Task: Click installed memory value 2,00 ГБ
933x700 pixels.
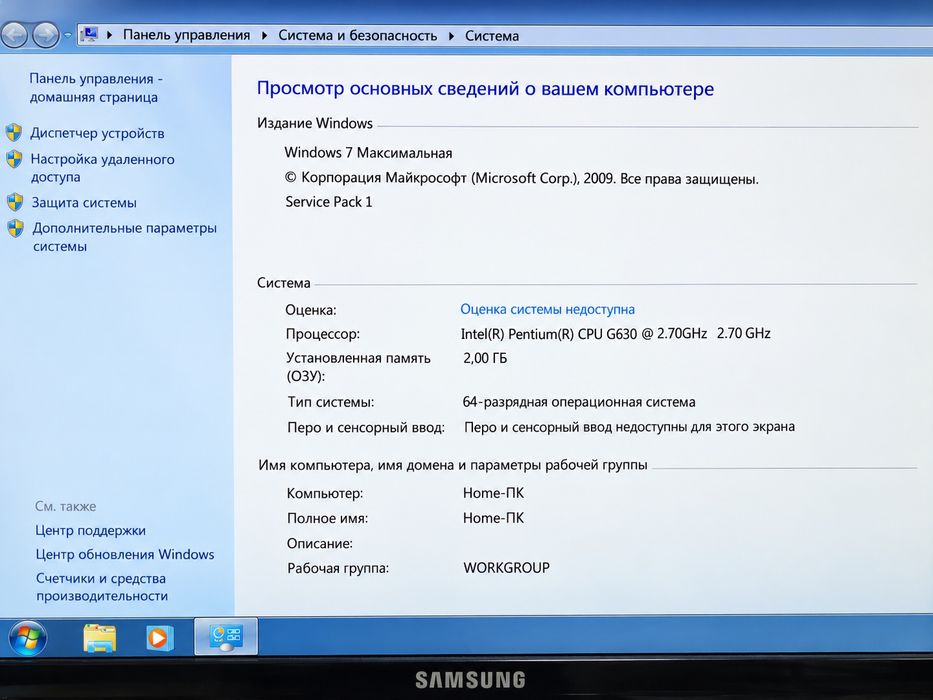Action: (485, 358)
